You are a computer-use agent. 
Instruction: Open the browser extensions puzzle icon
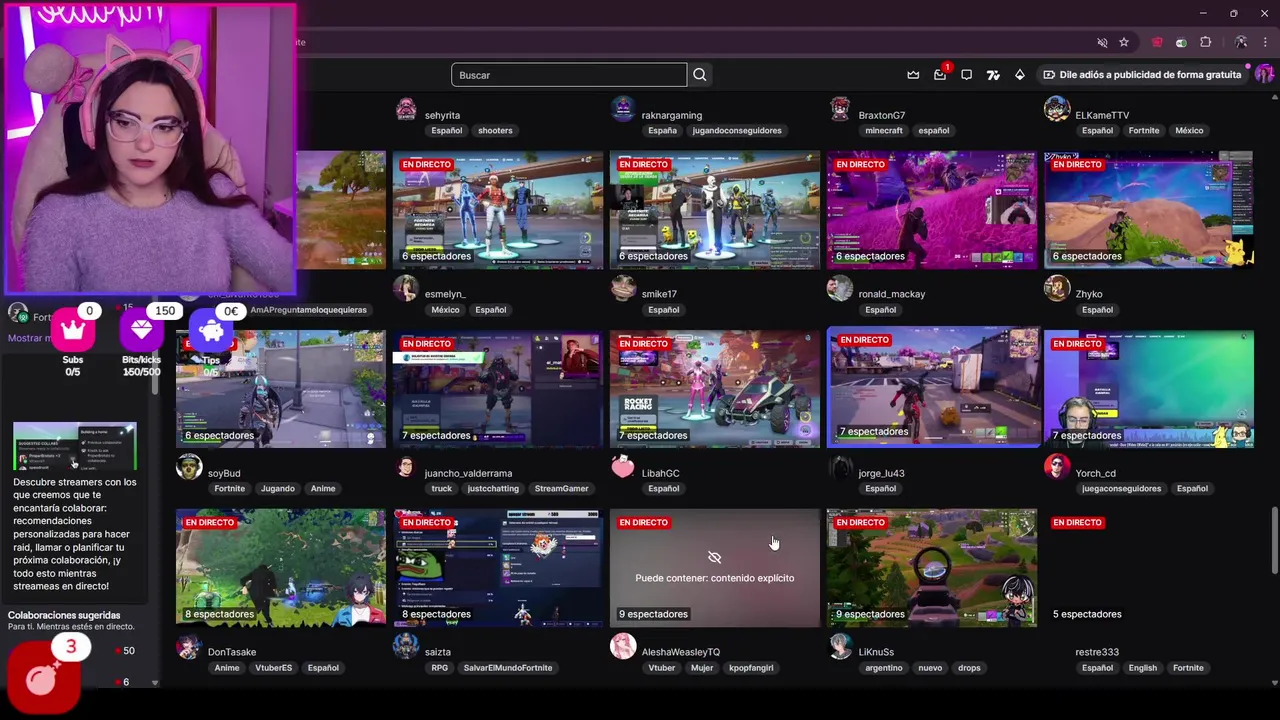[1205, 42]
